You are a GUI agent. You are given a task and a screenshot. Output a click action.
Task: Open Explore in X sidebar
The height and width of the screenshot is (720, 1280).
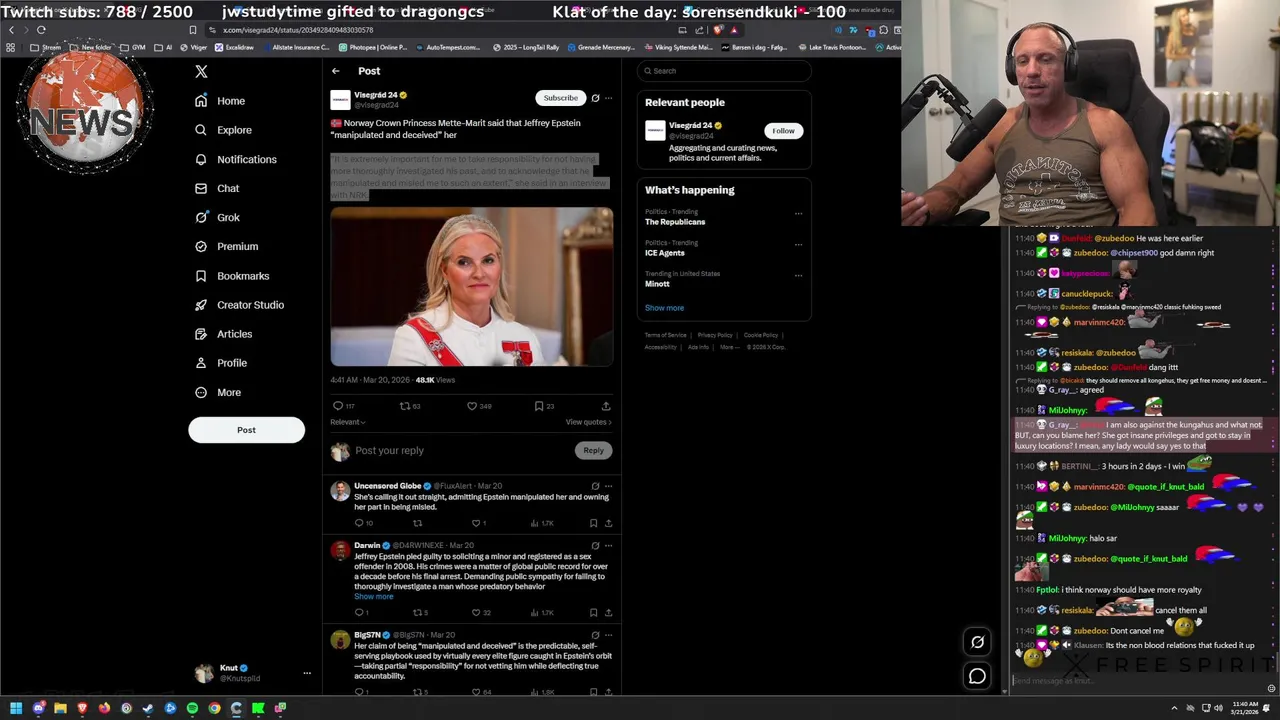(x=223, y=130)
